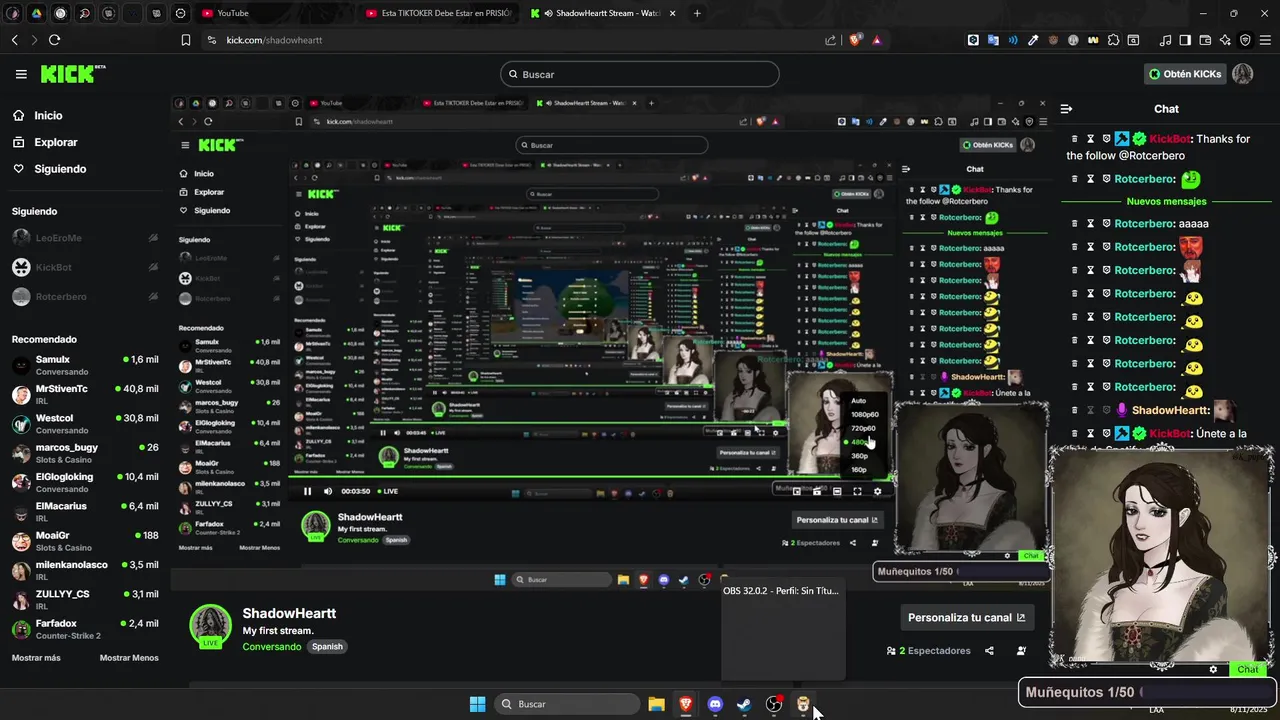1280x720 pixels.
Task: Click the share icon beside Espectadores
Action: pyautogui.click(x=989, y=651)
